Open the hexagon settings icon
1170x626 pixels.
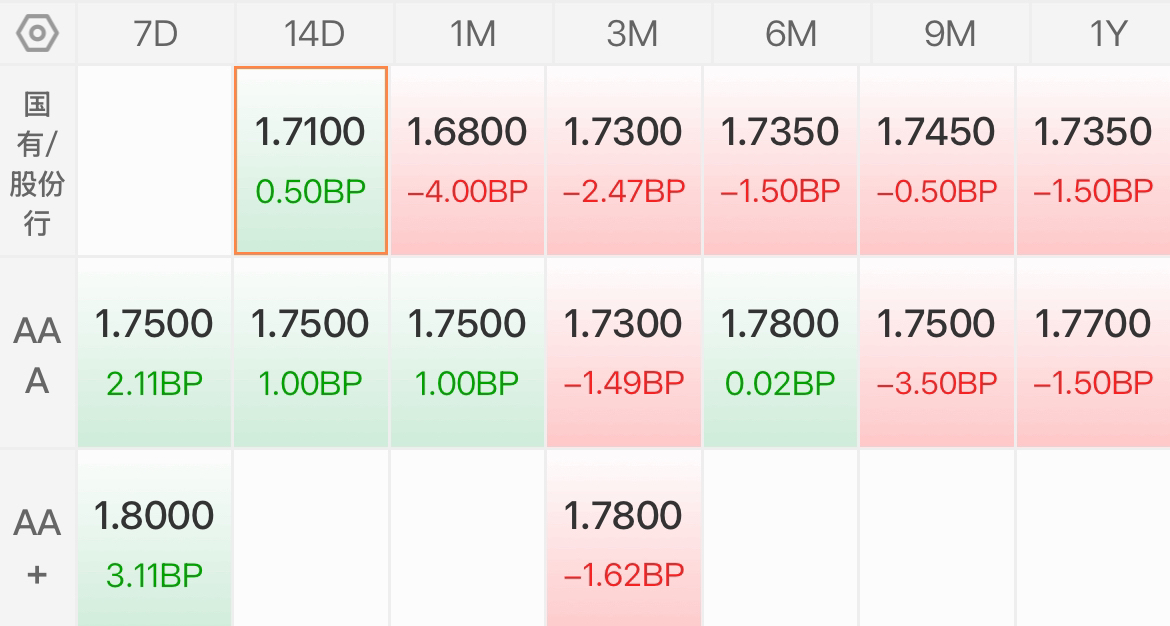(37, 34)
